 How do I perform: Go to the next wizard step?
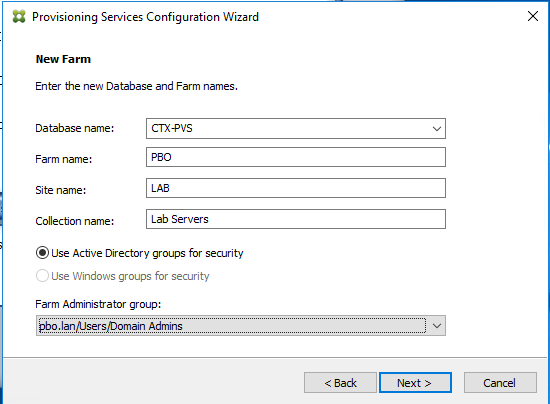click(x=415, y=383)
